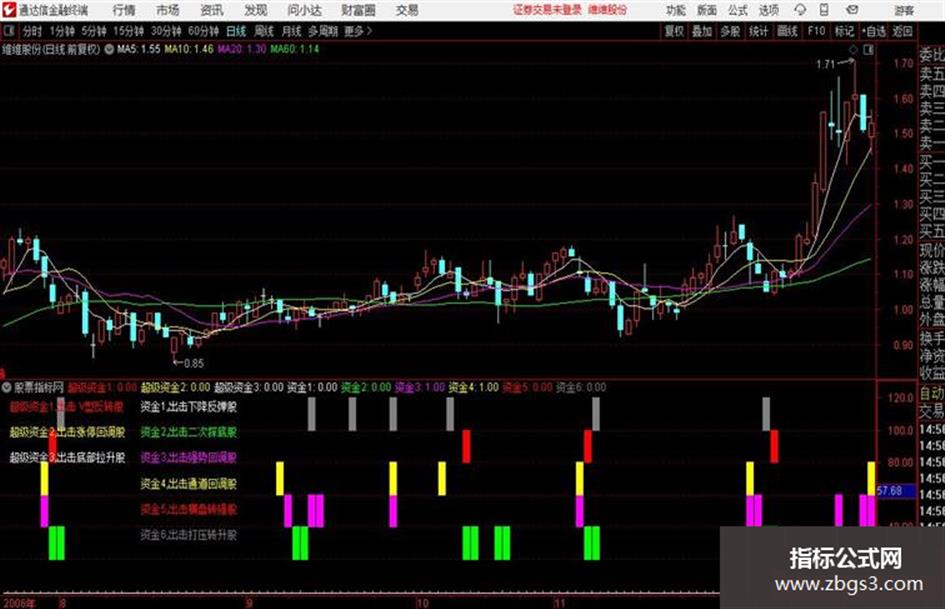Image resolution: width=945 pixels, height=609 pixels.
Task: Click the 0.85 low price marker
Action: (193, 363)
